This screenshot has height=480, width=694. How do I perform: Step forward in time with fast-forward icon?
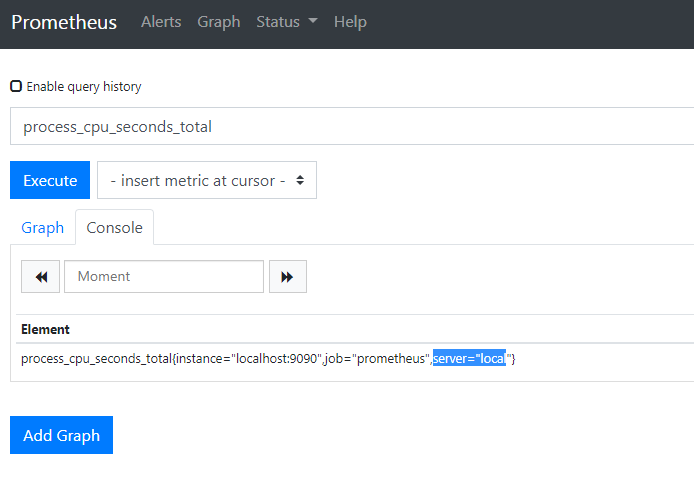pos(288,277)
